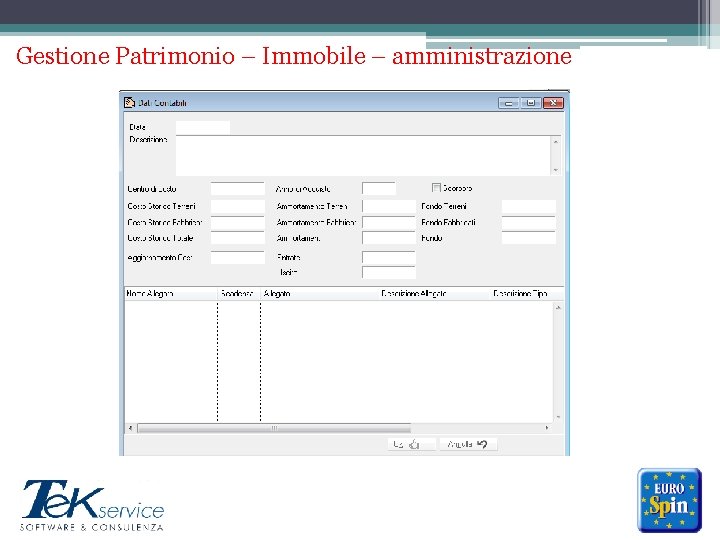Focus the Costo Storico Terreni field
Image resolution: width=720 pixels, height=540 pixels.
[238, 206]
